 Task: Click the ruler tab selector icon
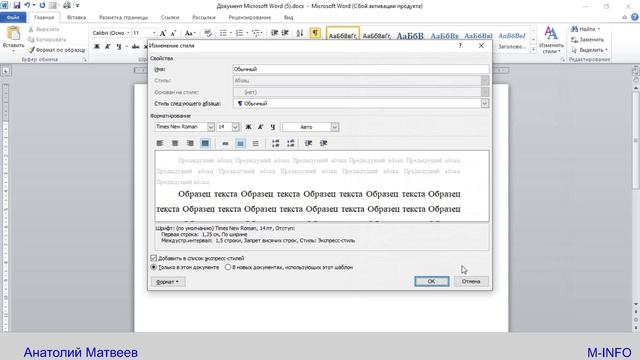coord(6,71)
